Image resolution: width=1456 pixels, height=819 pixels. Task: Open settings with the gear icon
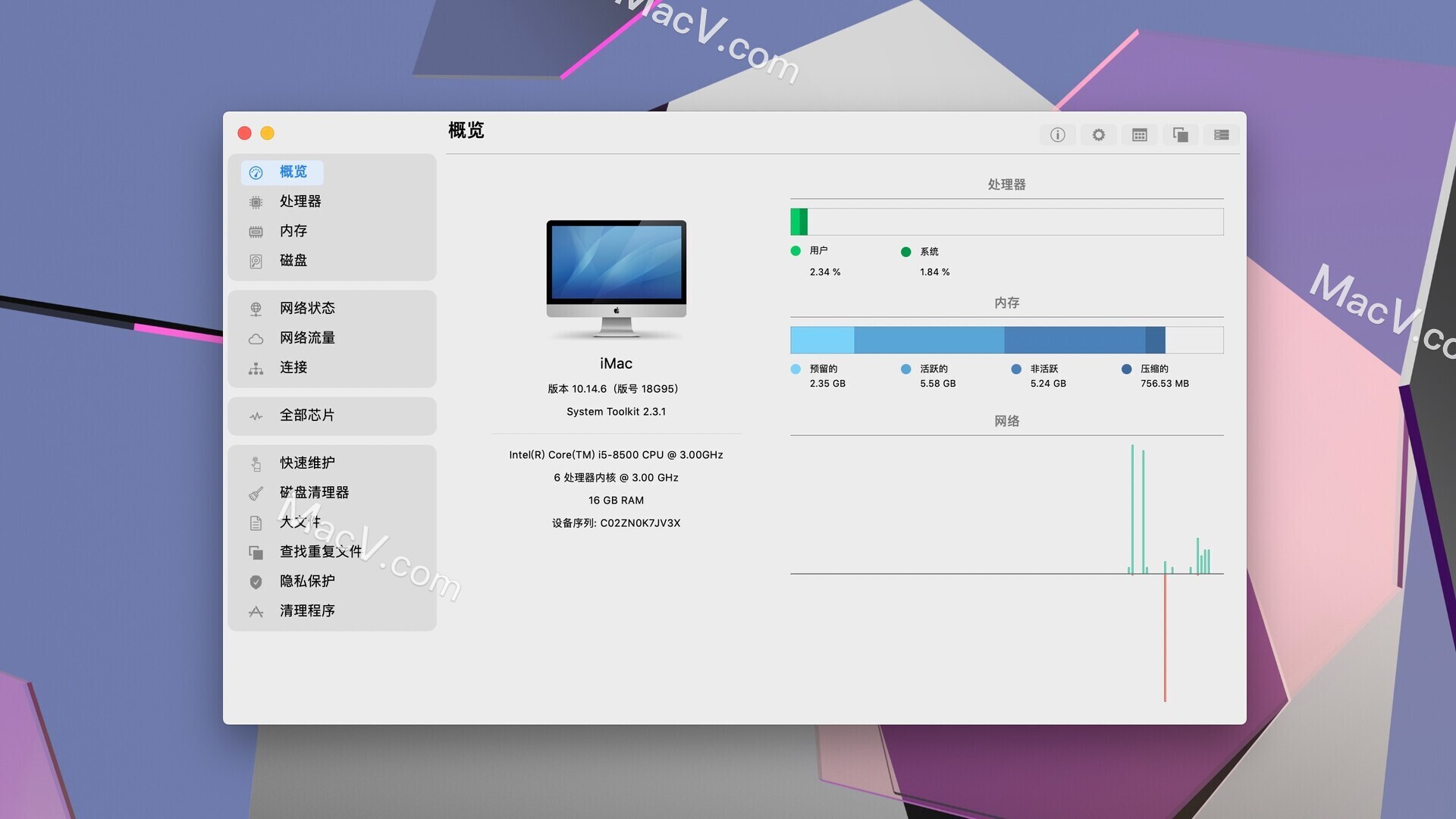1098,134
